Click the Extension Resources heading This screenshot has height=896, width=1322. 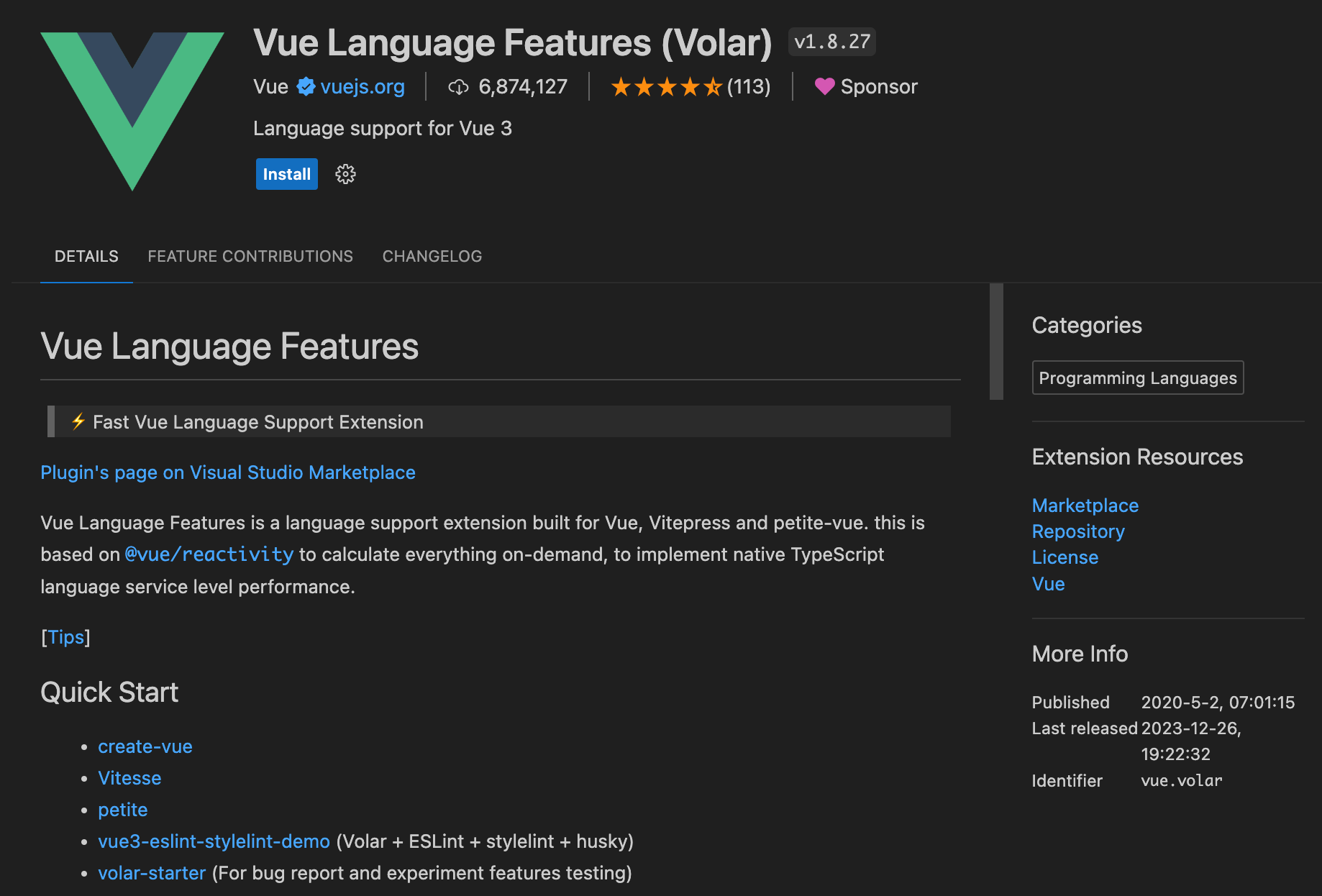[x=1137, y=457]
